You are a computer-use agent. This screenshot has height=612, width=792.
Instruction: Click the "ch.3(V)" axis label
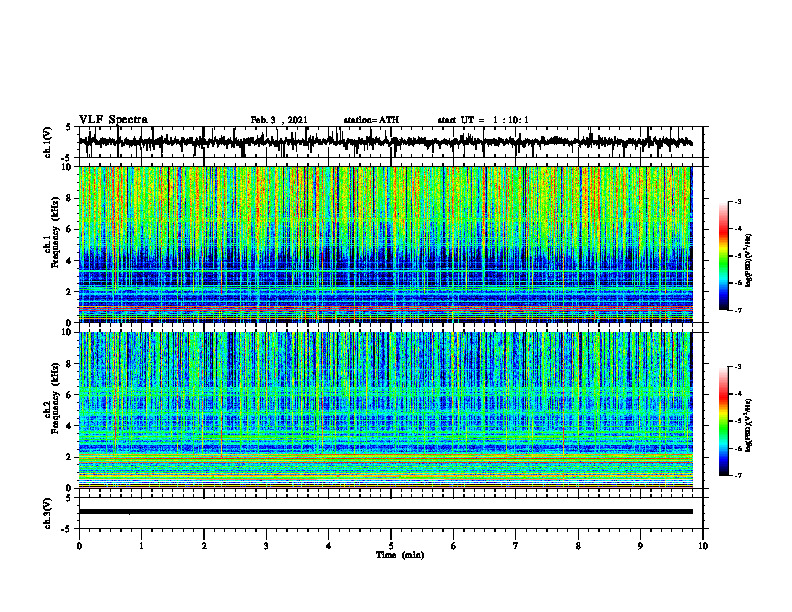(x=48, y=513)
